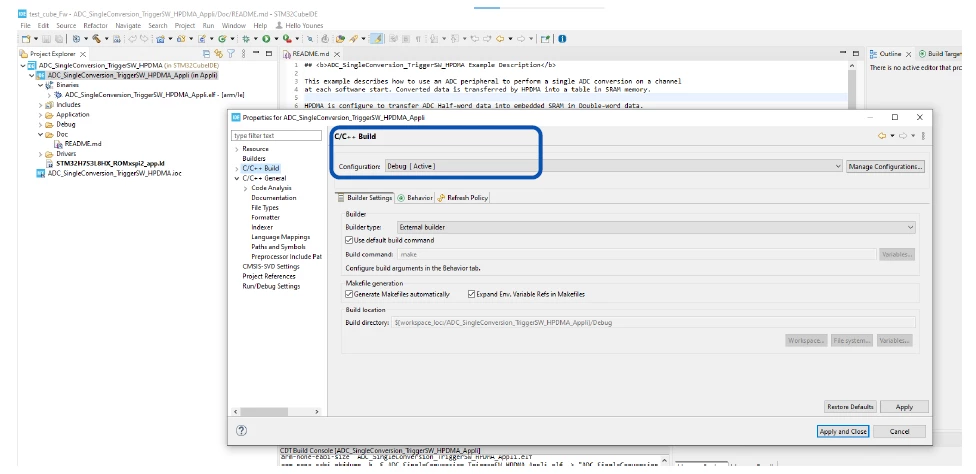The height and width of the screenshot is (474, 976).
Task: Expand the Includes folder in Project Explorer
Action: click(x=41, y=105)
